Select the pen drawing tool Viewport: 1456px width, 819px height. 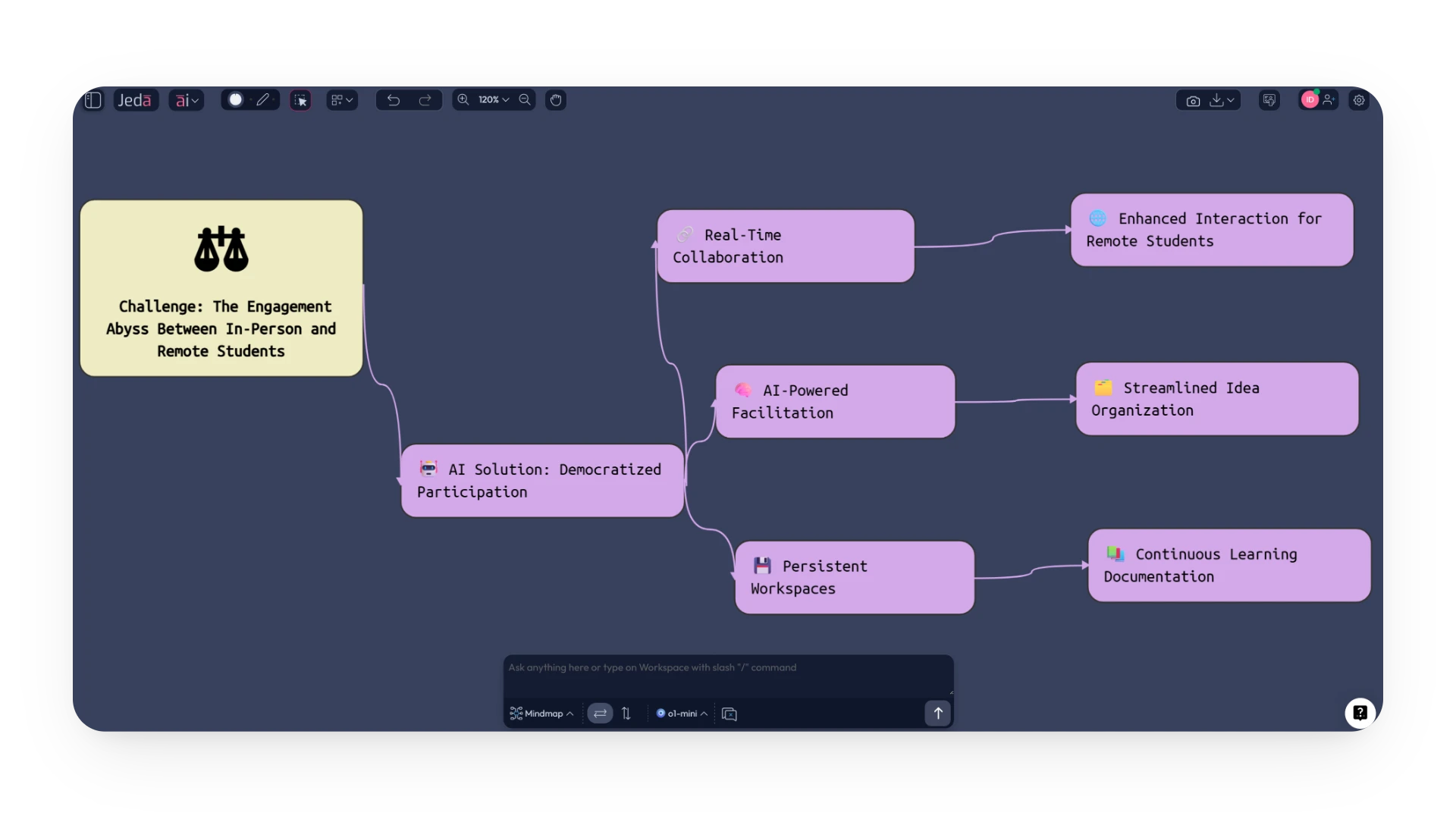tap(263, 99)
